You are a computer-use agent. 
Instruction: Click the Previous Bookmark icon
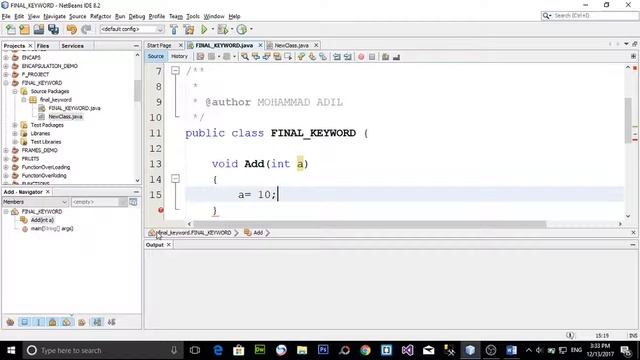(x=301, y=57)
